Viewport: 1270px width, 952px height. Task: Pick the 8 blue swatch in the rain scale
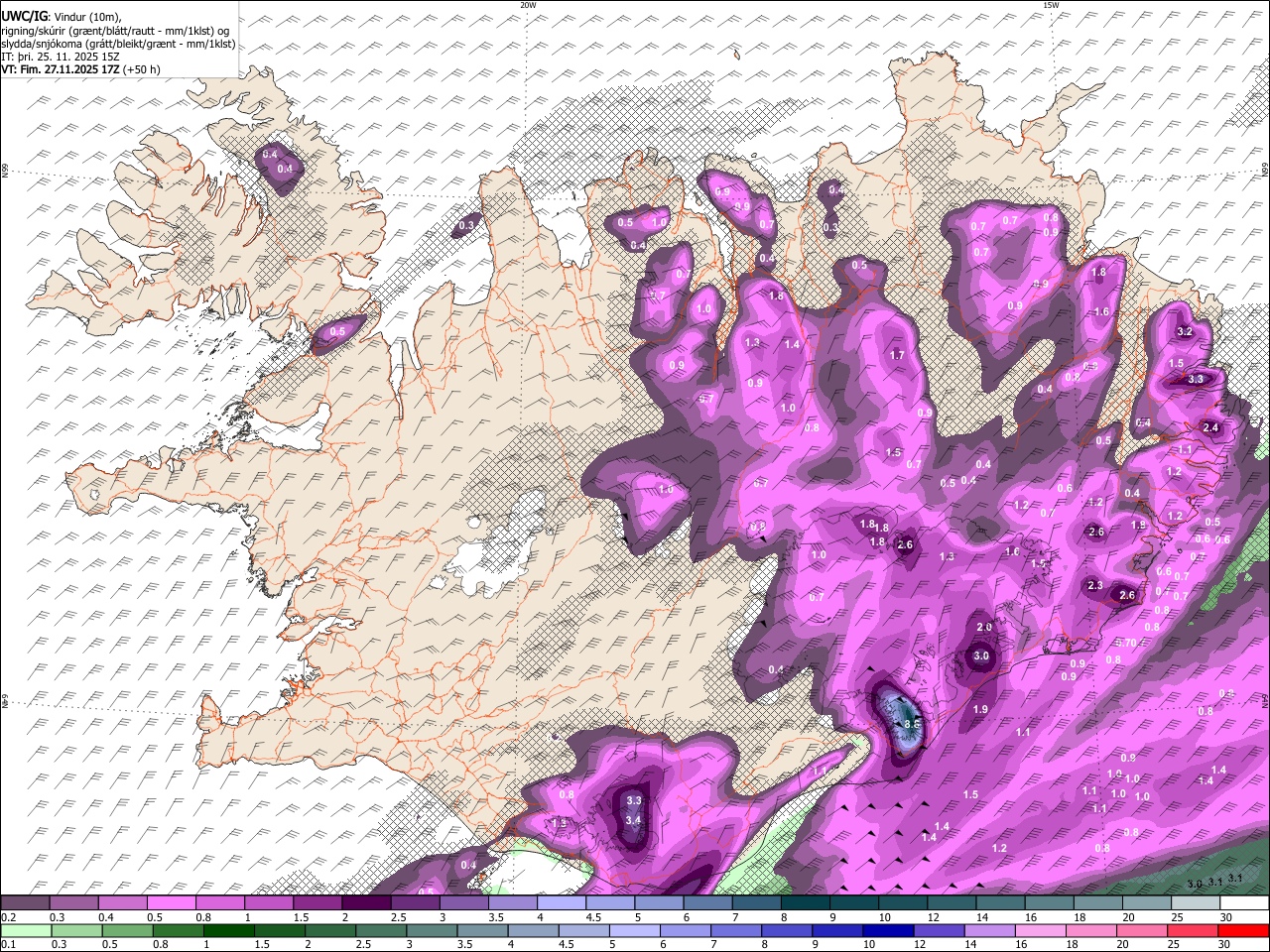click(x=786, y=930)
